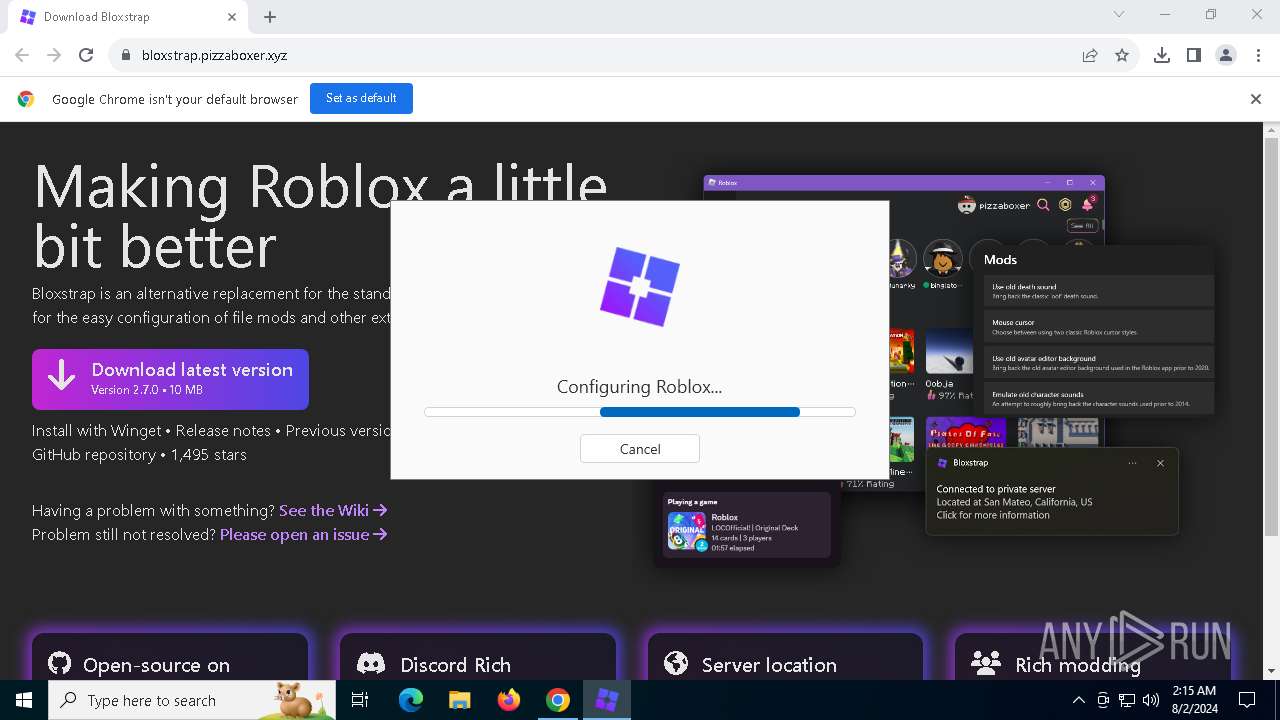The height and width of the screenshot is (720, 1280).
Task: Close the Download Bloxstrap tab
Action: (232, 16)
